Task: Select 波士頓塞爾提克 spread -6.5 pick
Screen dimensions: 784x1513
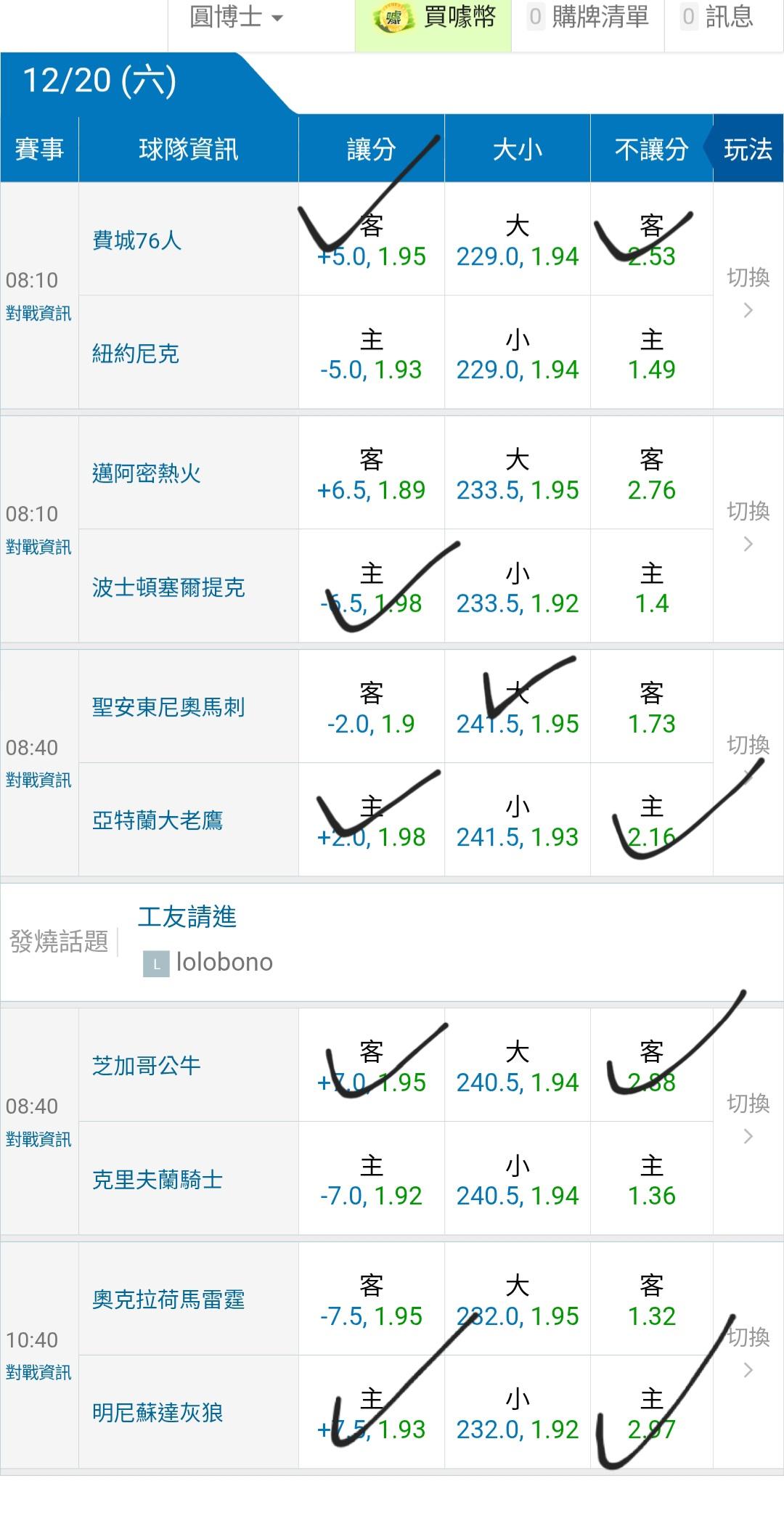Action: point(371,588)
